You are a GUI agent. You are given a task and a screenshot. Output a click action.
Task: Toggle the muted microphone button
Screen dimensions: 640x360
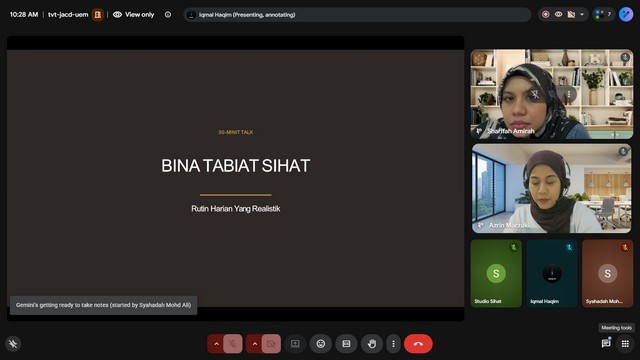(x=233, y=344)
